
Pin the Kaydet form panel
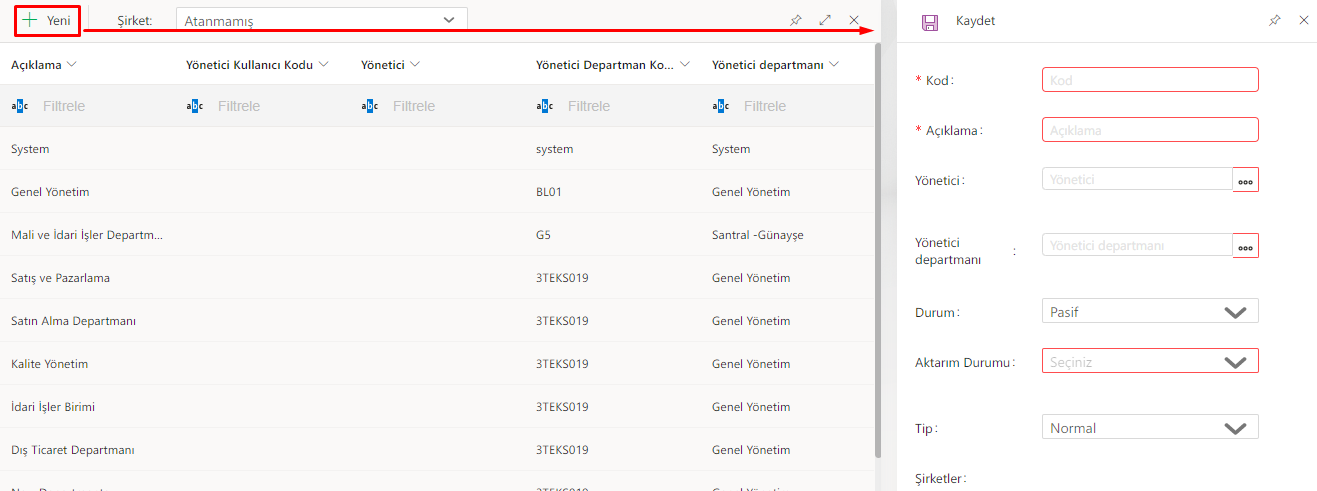point(1274,20)
